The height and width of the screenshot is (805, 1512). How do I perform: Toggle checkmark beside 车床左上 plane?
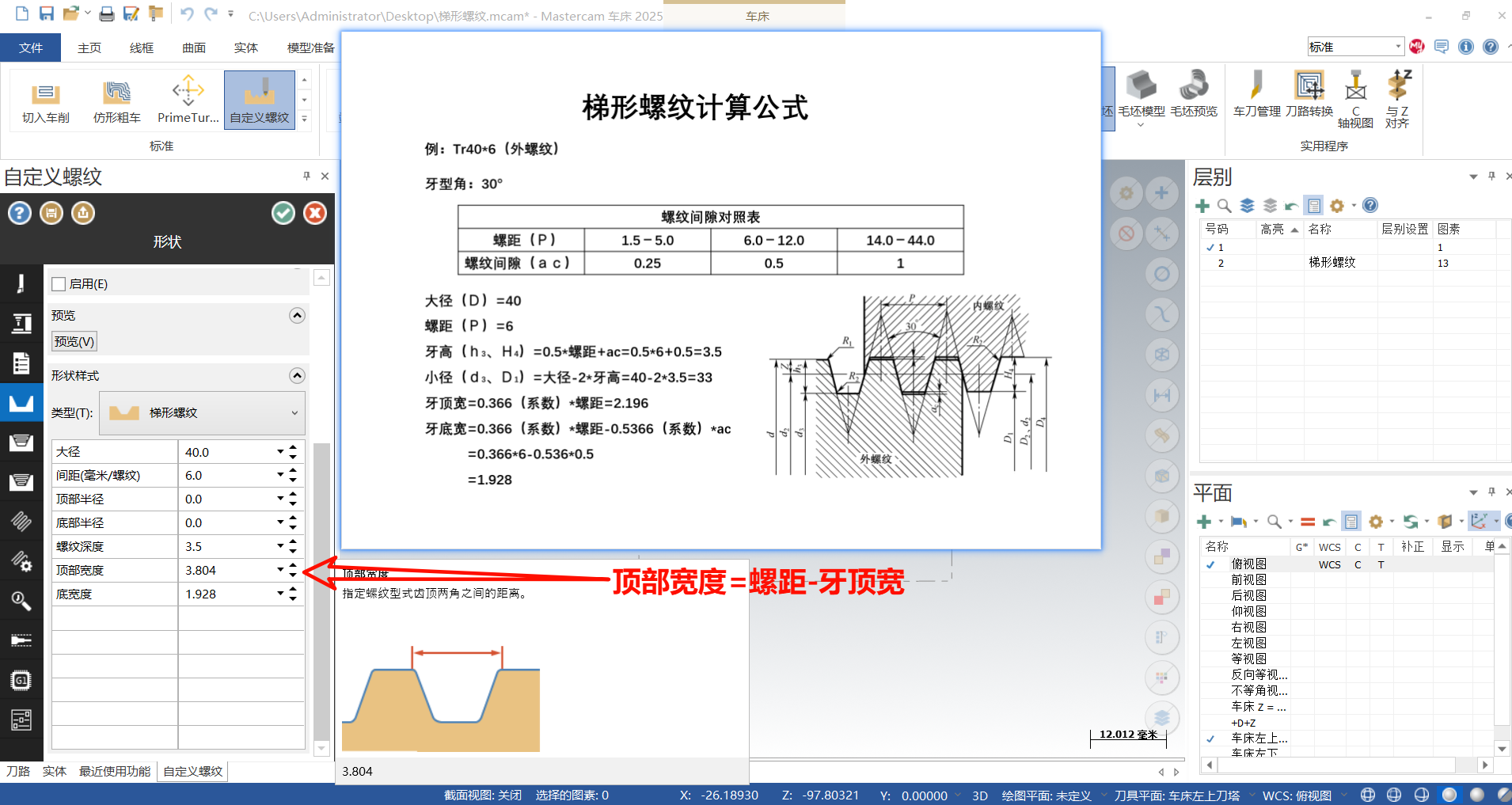tap(1210, 739)
